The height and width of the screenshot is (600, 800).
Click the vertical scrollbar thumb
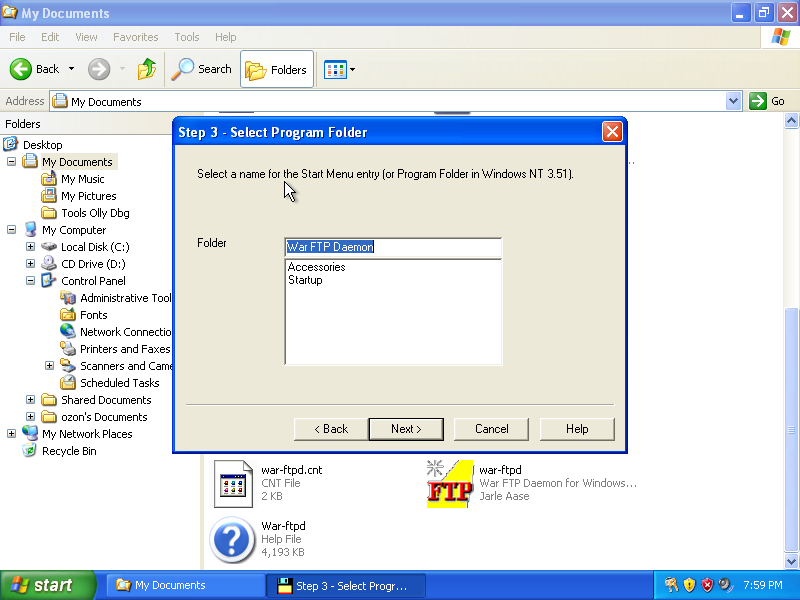[x=791, y=430]
